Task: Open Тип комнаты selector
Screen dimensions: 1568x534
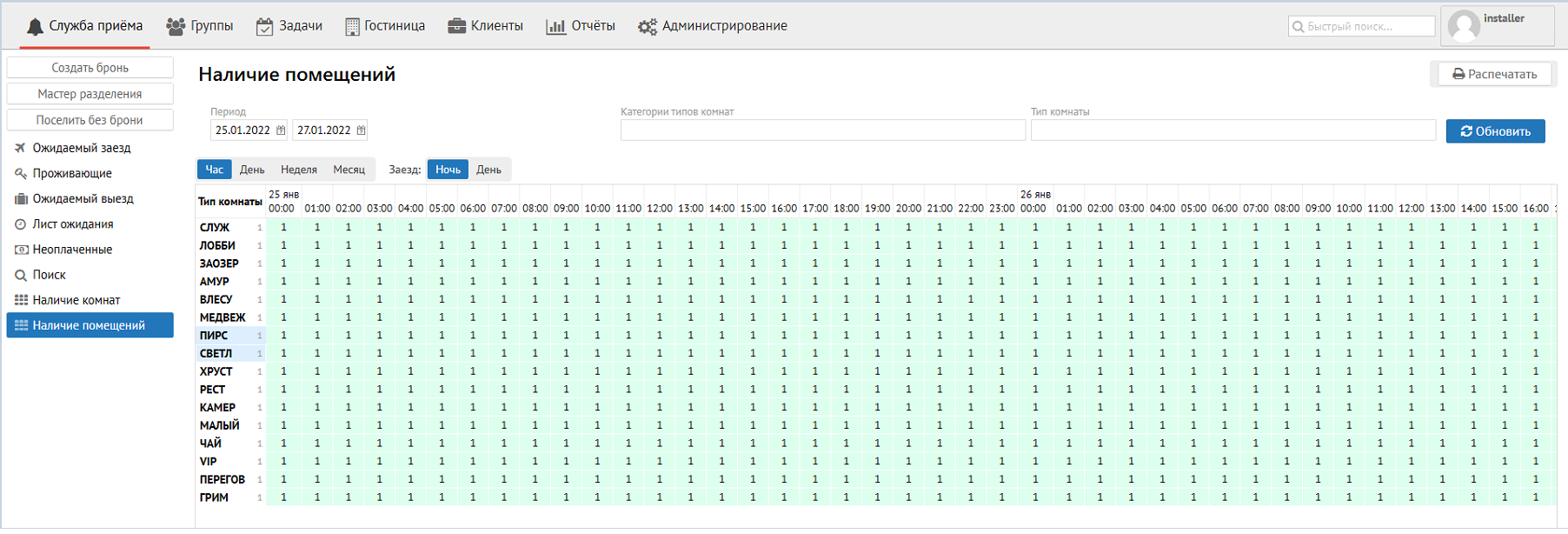Action: click(x=1233, y=130)
